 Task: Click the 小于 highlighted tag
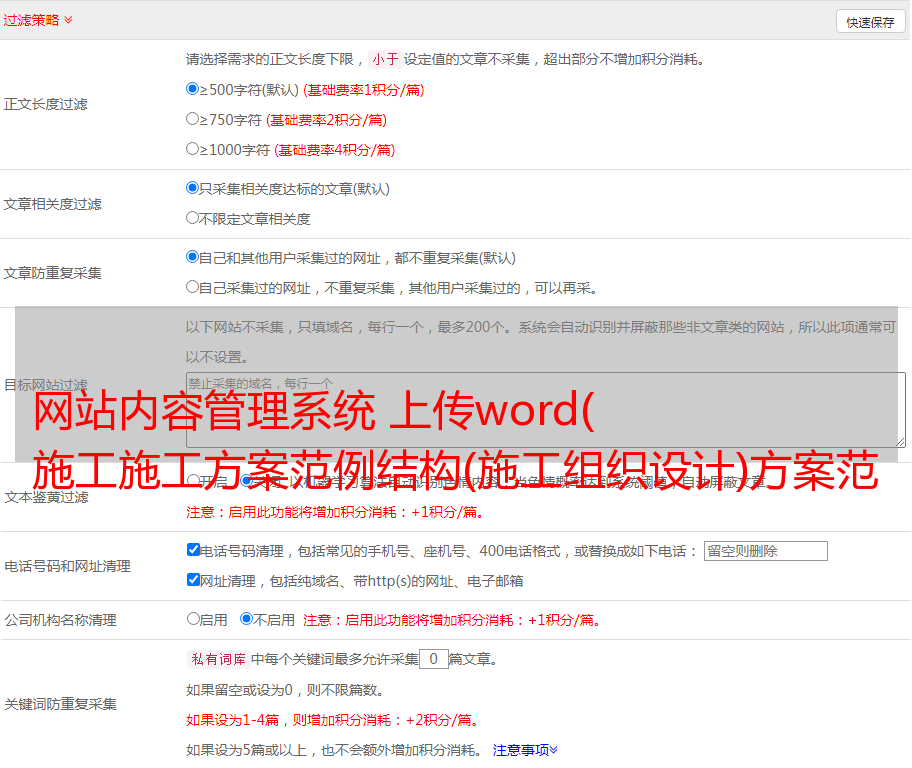(x=385, y=59)
